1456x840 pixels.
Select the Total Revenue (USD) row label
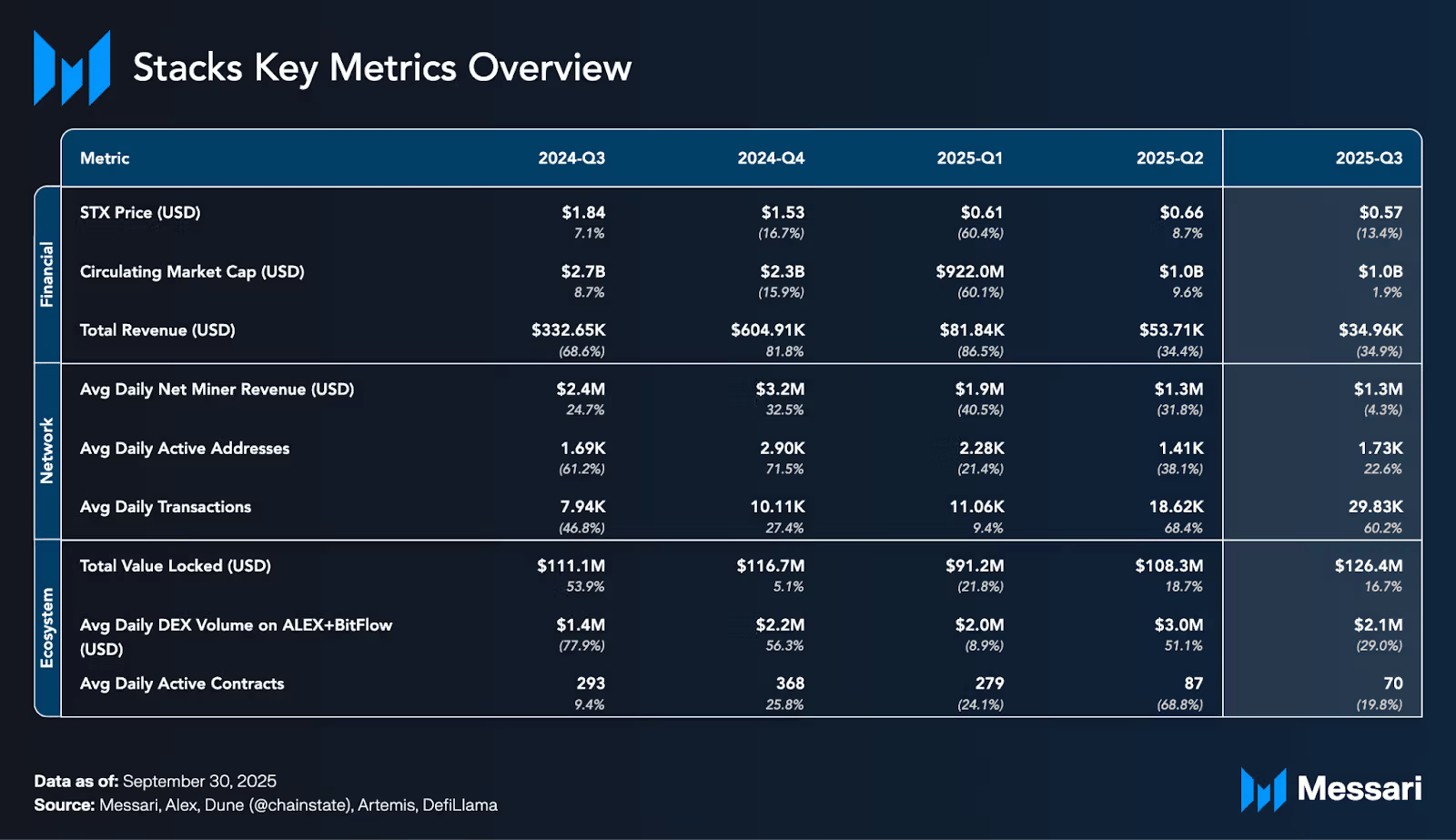tap(157, 330)
